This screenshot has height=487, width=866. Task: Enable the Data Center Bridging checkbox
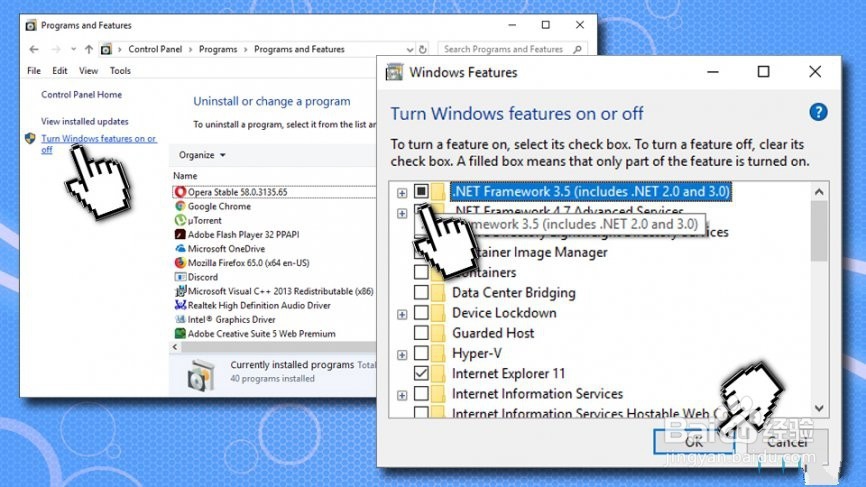(x=421, y=293)
